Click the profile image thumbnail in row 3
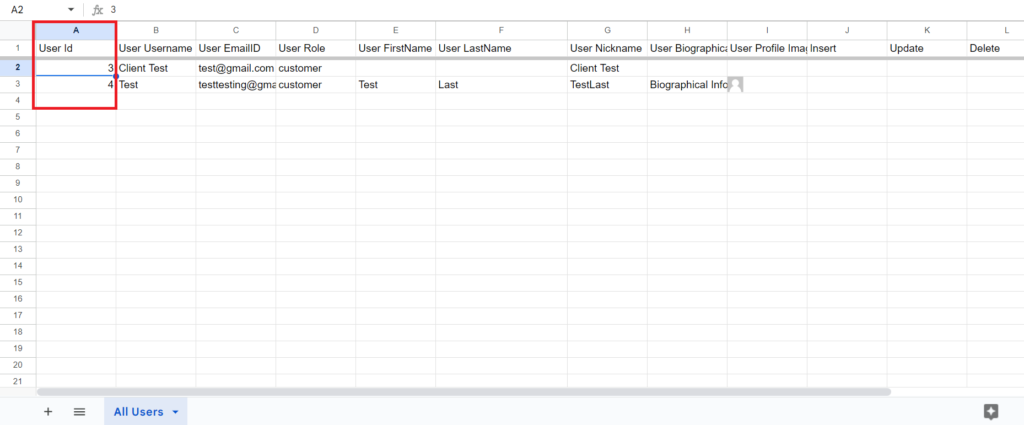The width and height of the screenshot is (1024, 425). coord(735,84)
